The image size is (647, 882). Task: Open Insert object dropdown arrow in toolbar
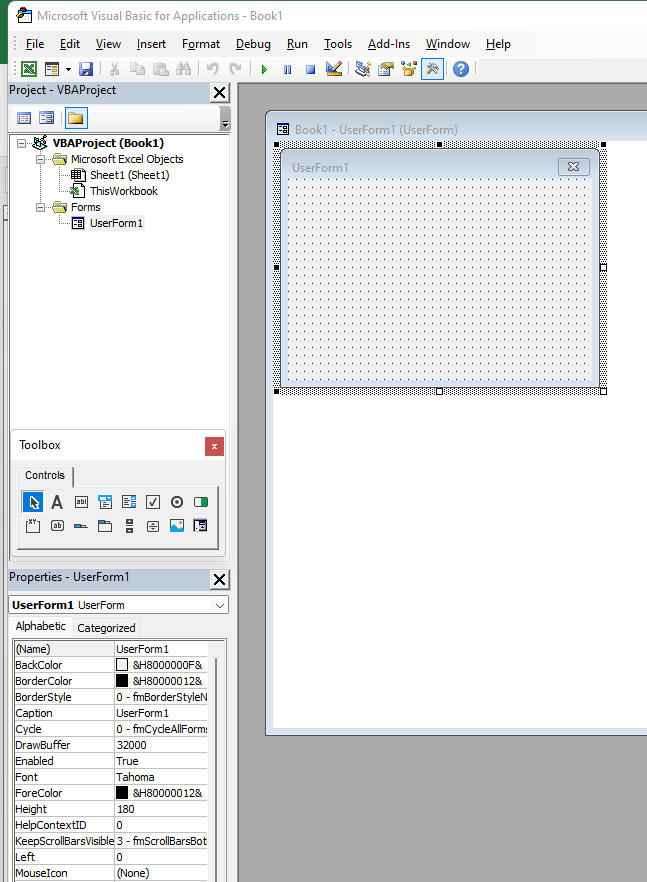pyautogui.click(x=68, y=69)
